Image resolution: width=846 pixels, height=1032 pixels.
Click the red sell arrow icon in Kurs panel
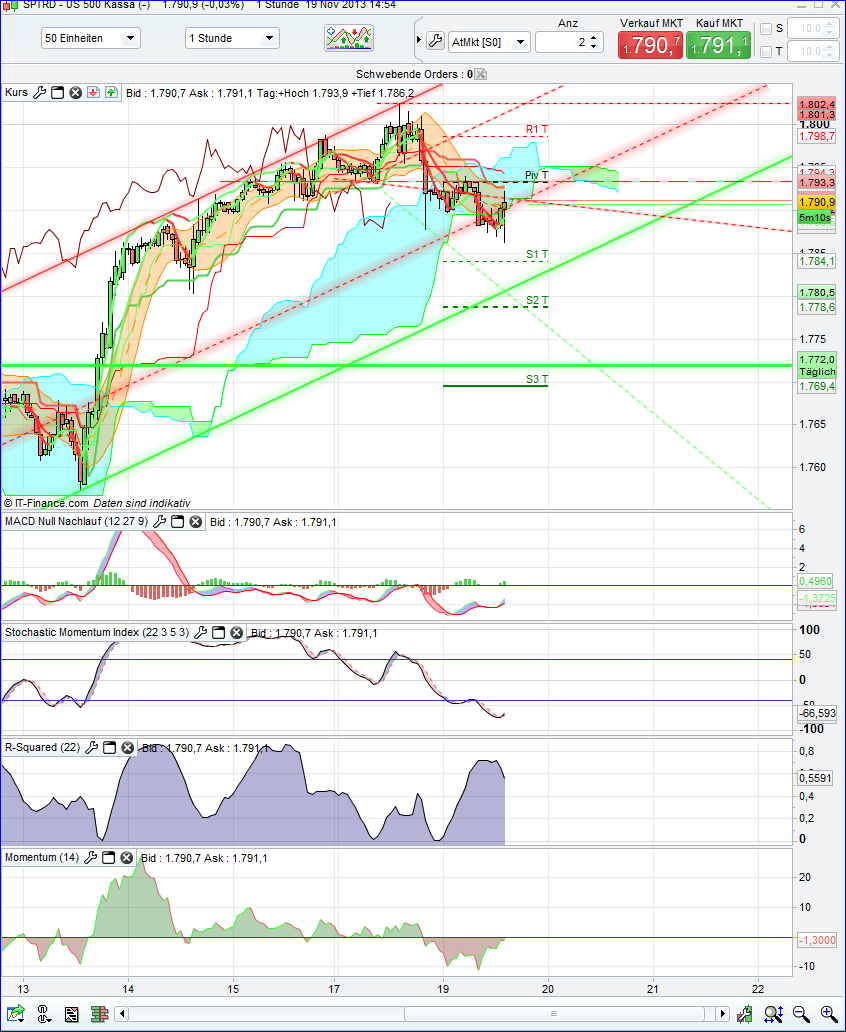[93, 92]
